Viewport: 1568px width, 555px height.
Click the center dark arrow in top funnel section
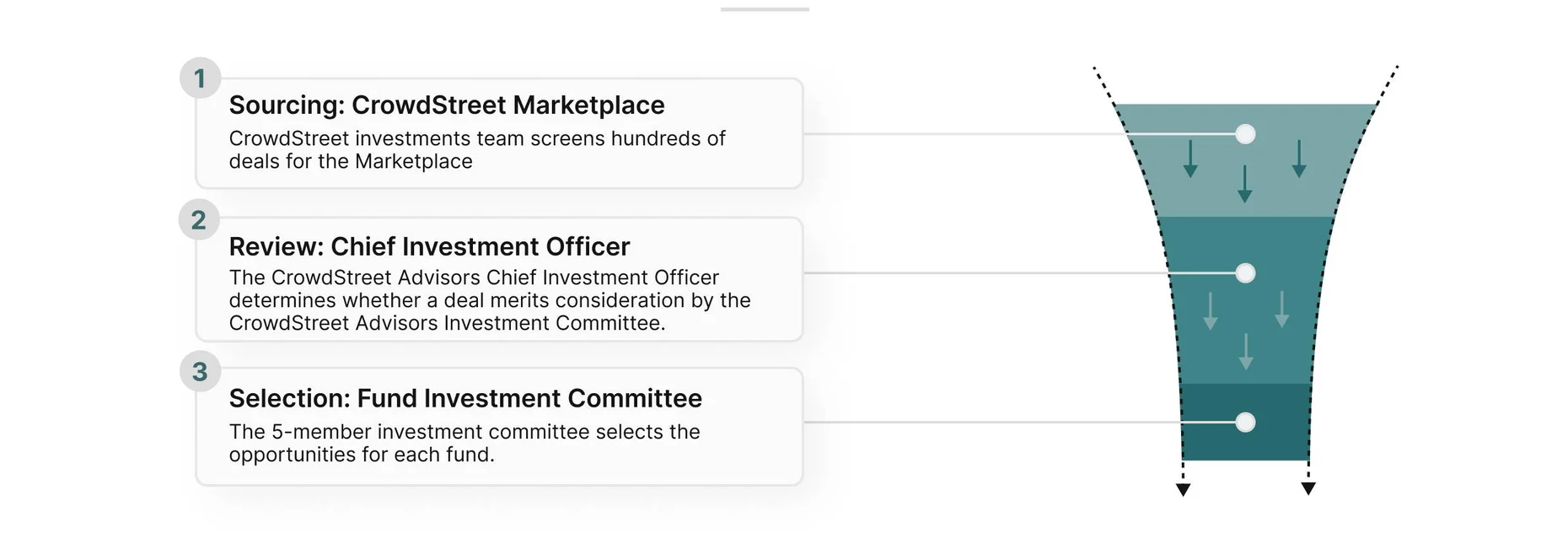(x=1244, y=184)
